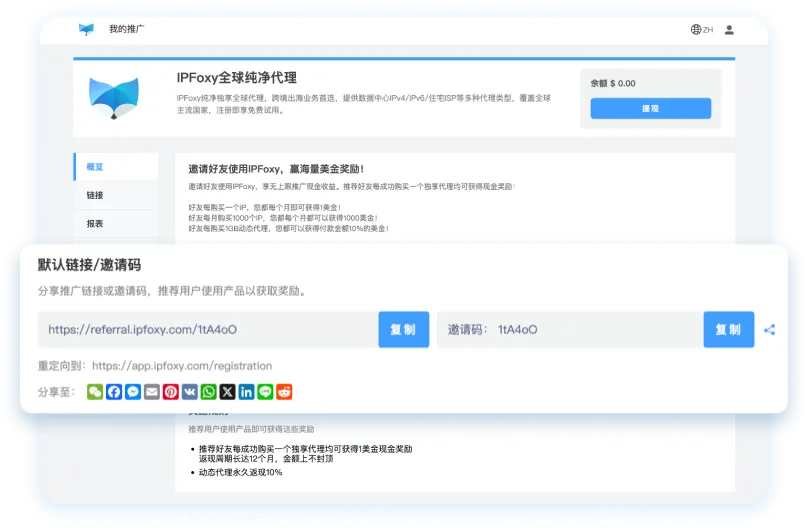Share via Email envelope icon

(152, 392)
